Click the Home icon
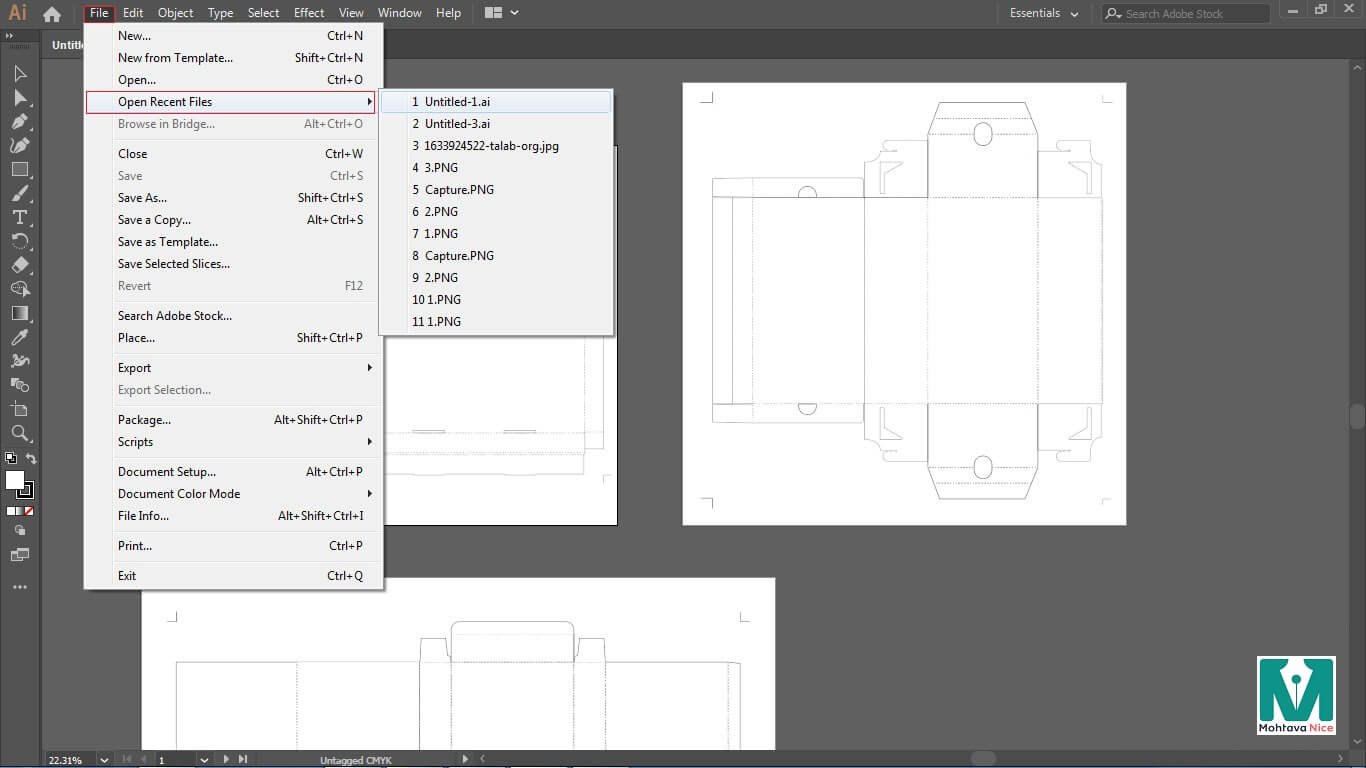Viewport: 1366px width, 768px height. click(52, 14)
